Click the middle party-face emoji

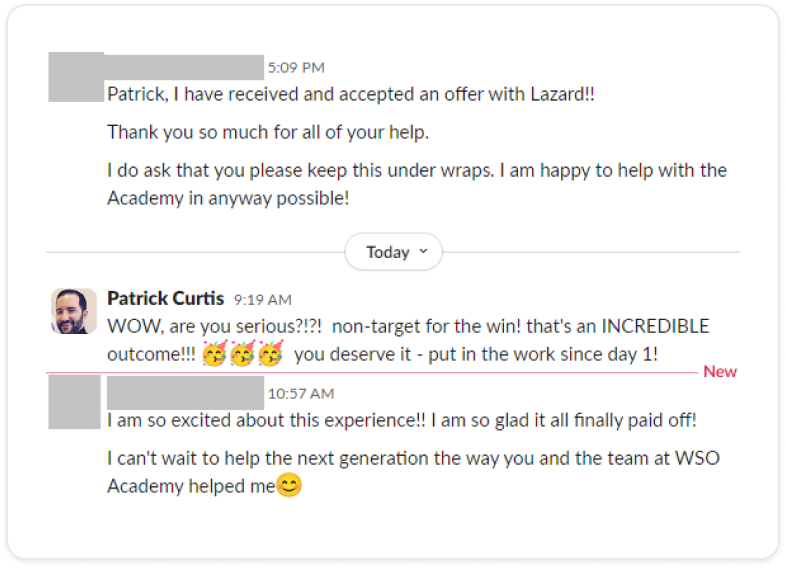(242, 354)
